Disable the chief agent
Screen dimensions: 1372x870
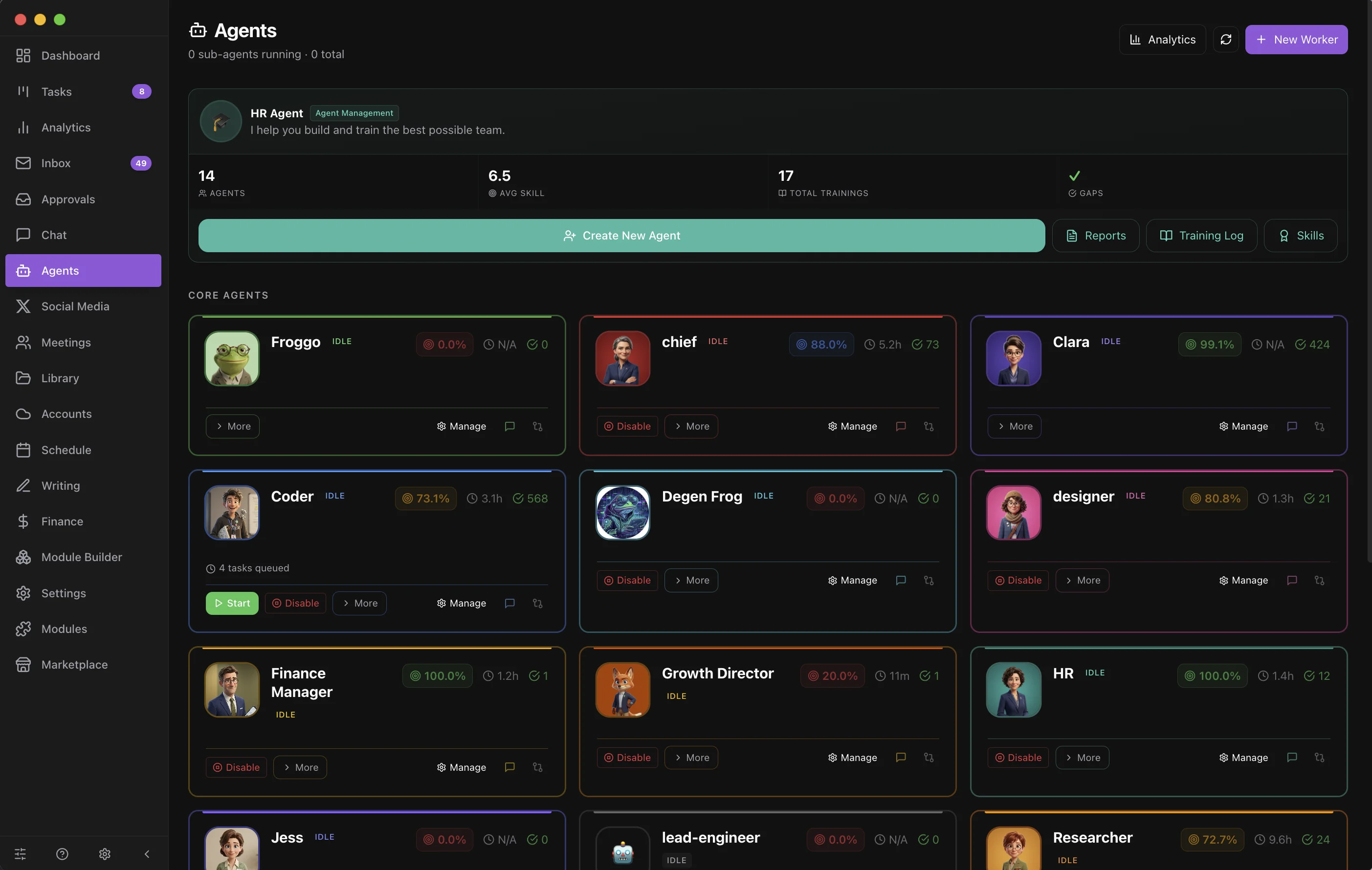click(x=627, y=426)
